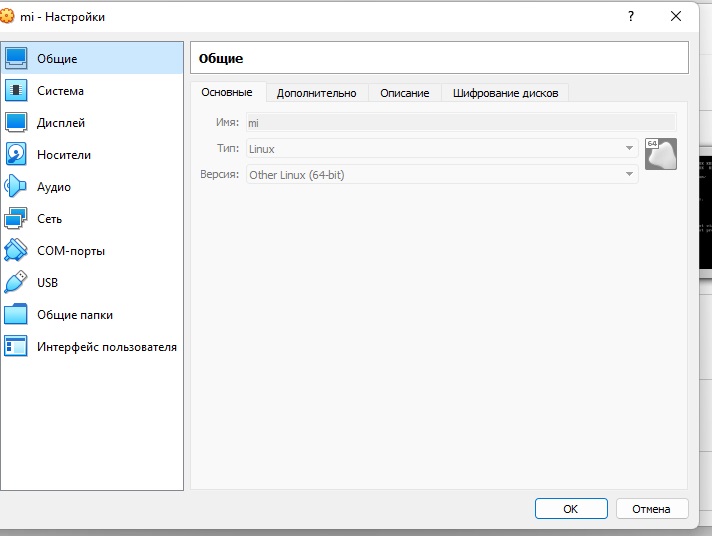
Task: Select the Audio (Аудио) speaker icon
Action: [17, 186]
